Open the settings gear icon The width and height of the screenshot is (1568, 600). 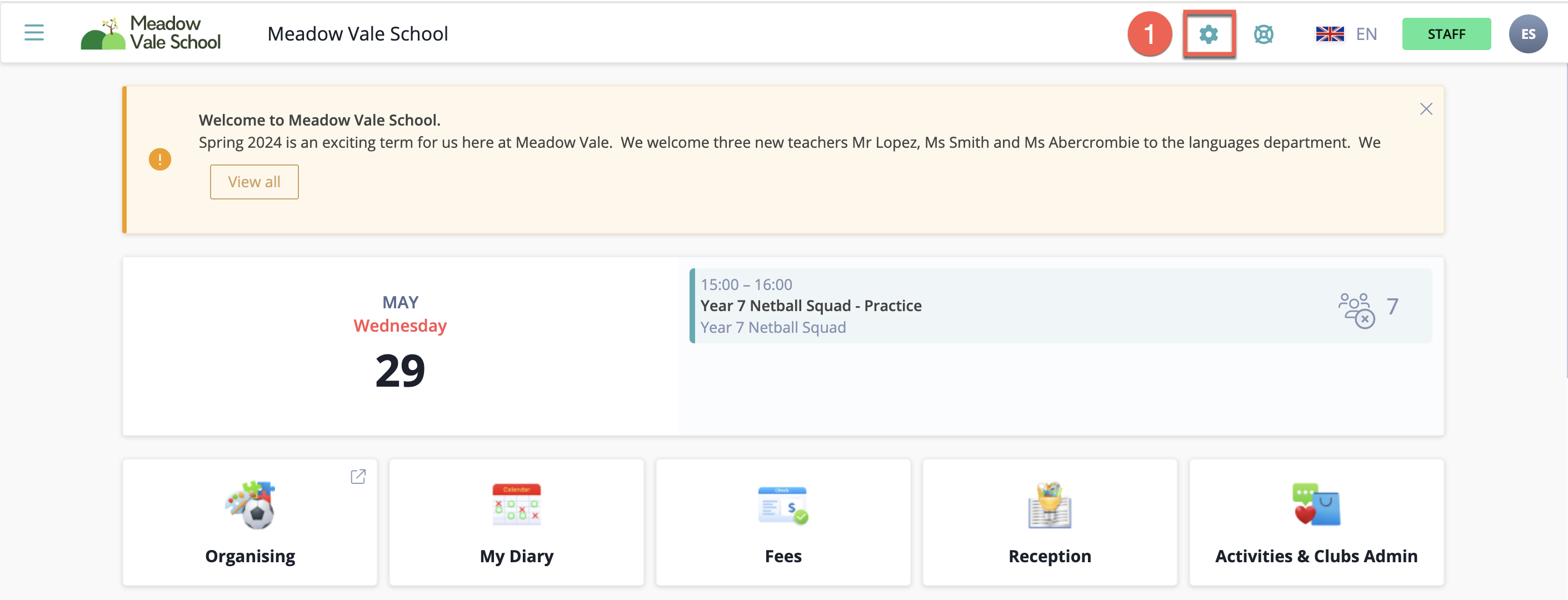(1209, 34)
